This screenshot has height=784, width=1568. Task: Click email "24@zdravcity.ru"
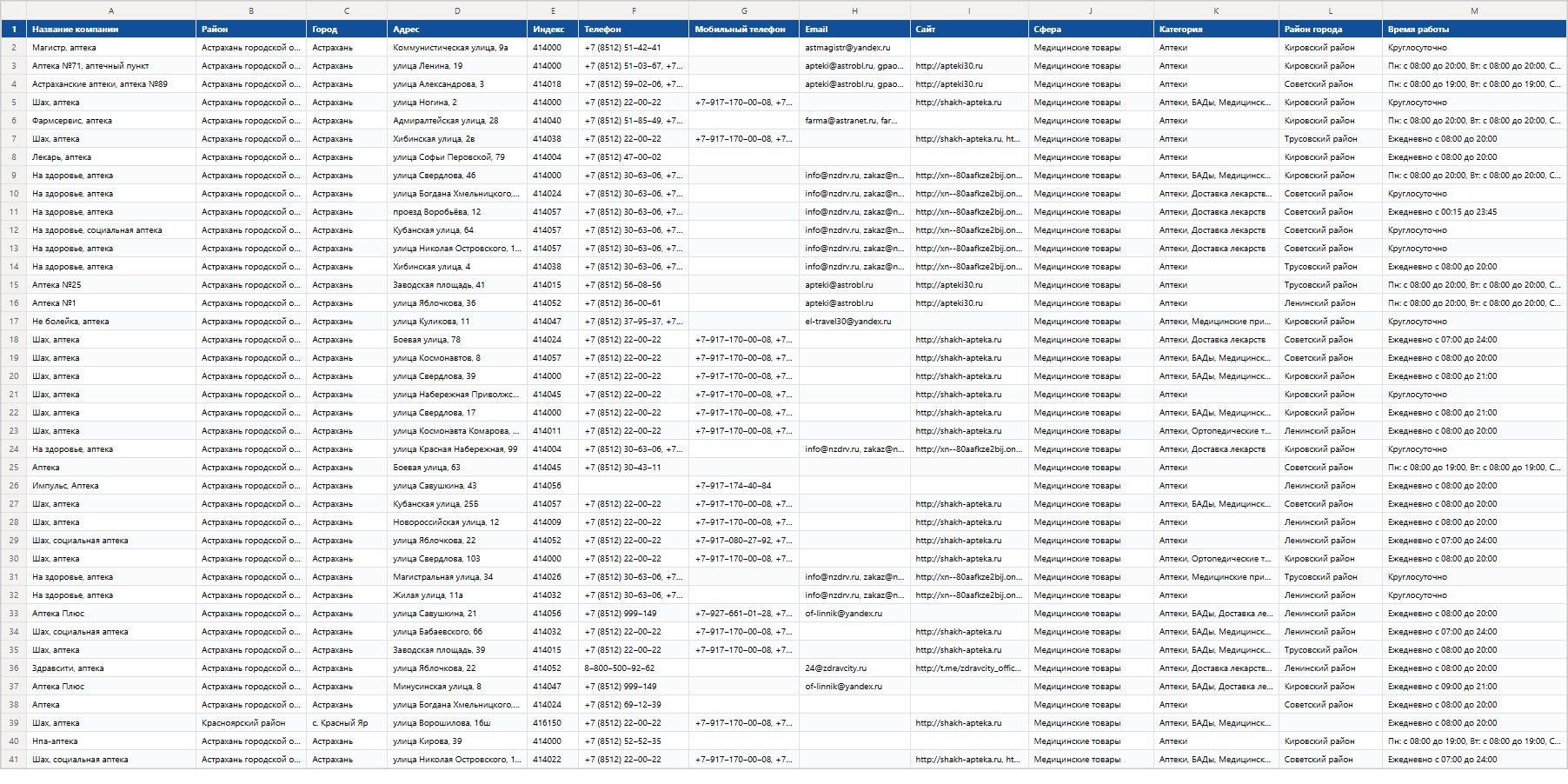coord(855,668)
